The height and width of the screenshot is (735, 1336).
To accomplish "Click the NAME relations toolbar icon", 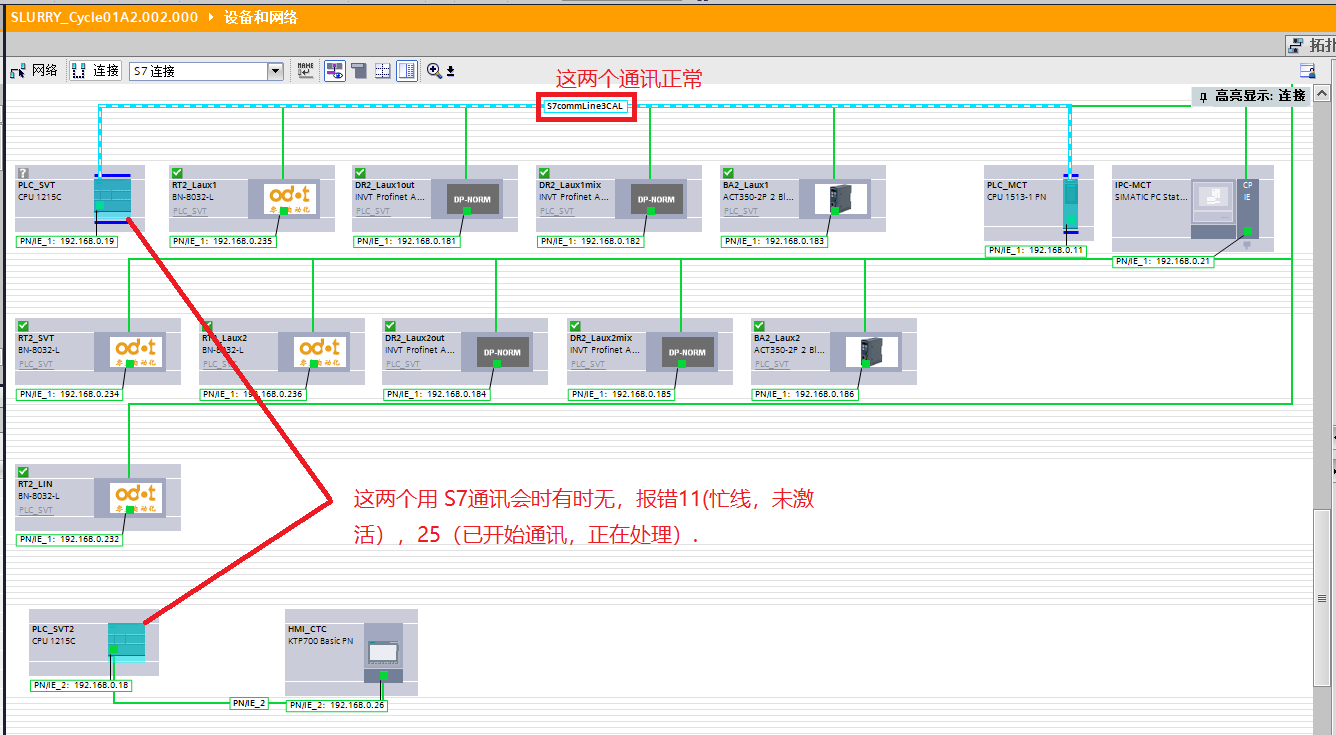I will tap(306, 71).
